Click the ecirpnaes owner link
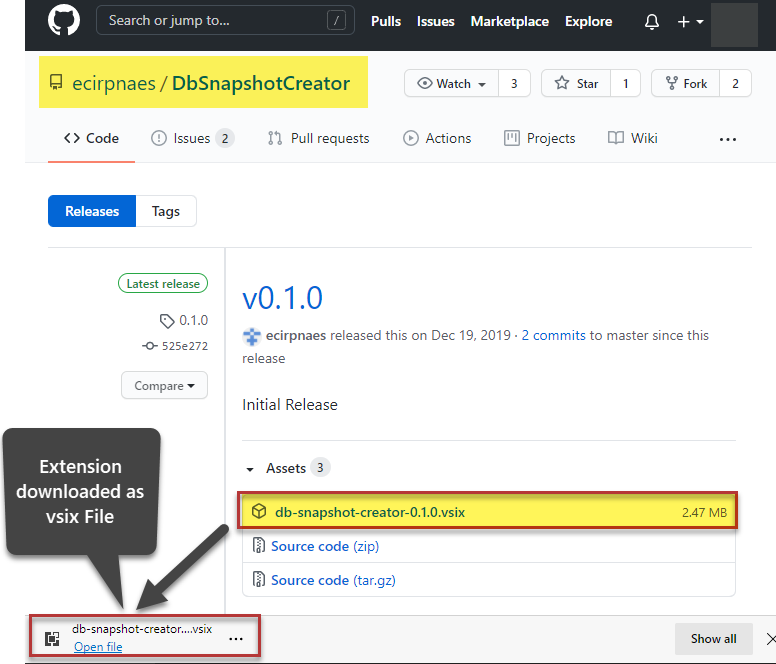Screen dimensions: 776x664 tap(114, 83)
